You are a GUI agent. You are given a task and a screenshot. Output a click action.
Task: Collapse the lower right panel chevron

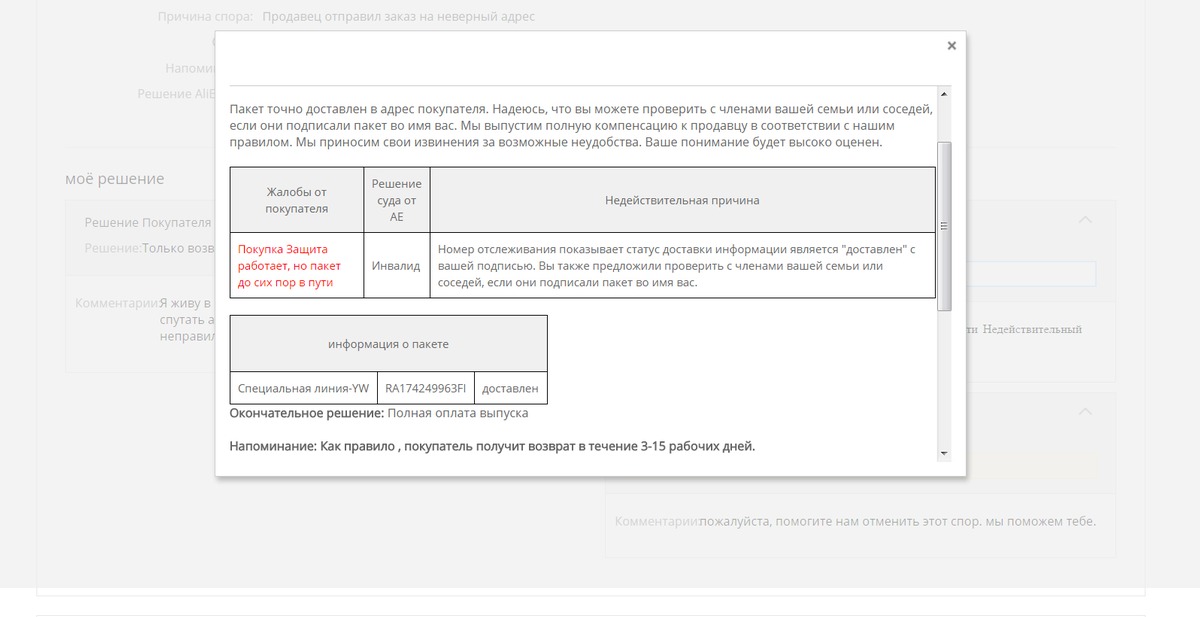pyautogui.click(x=1085, y=411)
